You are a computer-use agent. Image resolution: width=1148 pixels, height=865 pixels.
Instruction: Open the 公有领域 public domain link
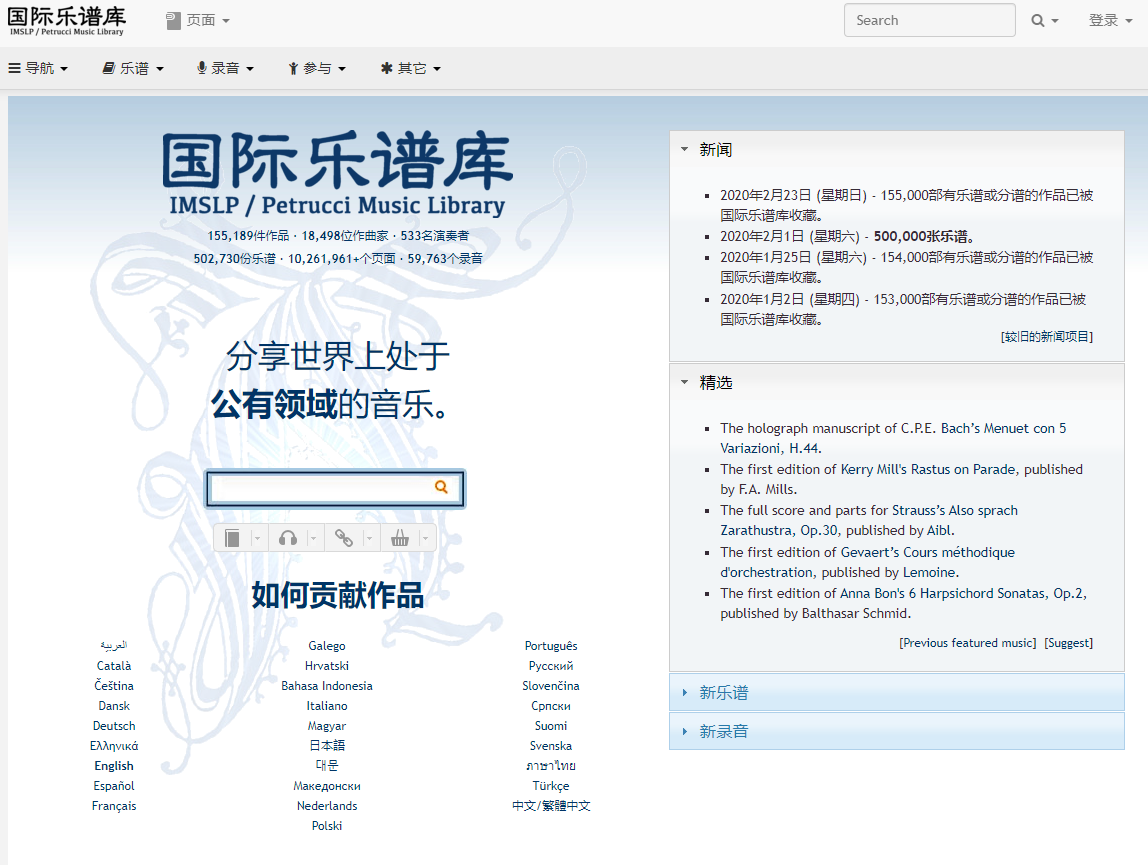click(275, 404)
